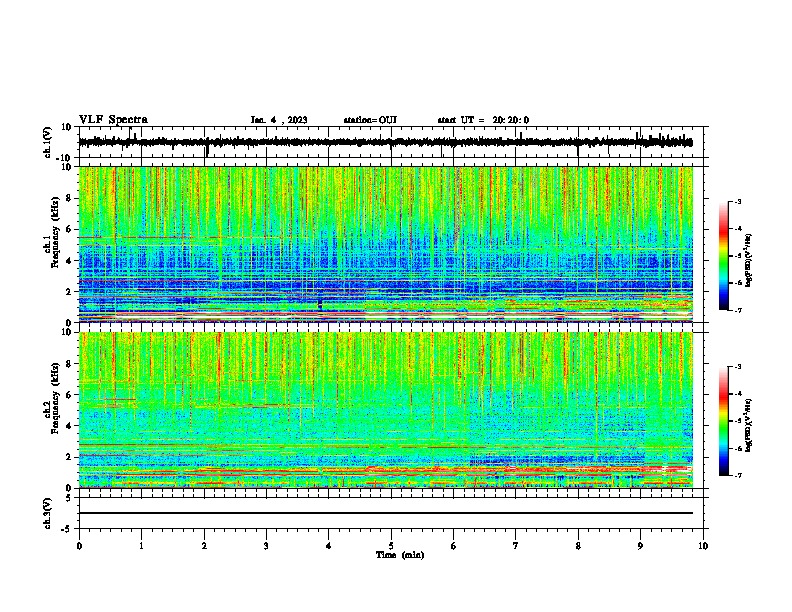Image resolution: width=792 pixels, height=612 pixels.
Task: Click the ch.1 spectrogram color bar
Action: [724, 256]
